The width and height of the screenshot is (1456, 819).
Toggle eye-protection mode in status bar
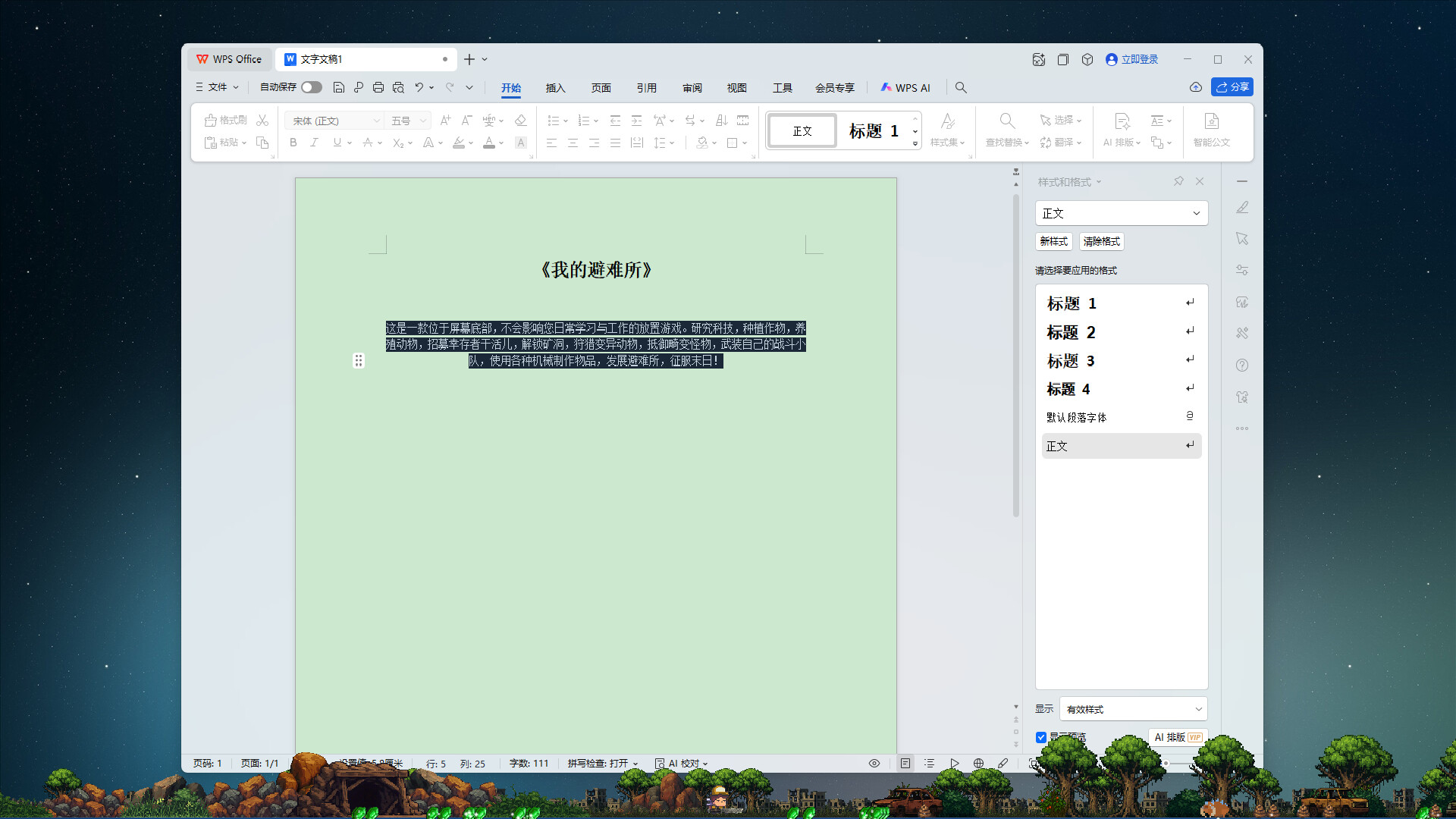(x=874, y=764)
